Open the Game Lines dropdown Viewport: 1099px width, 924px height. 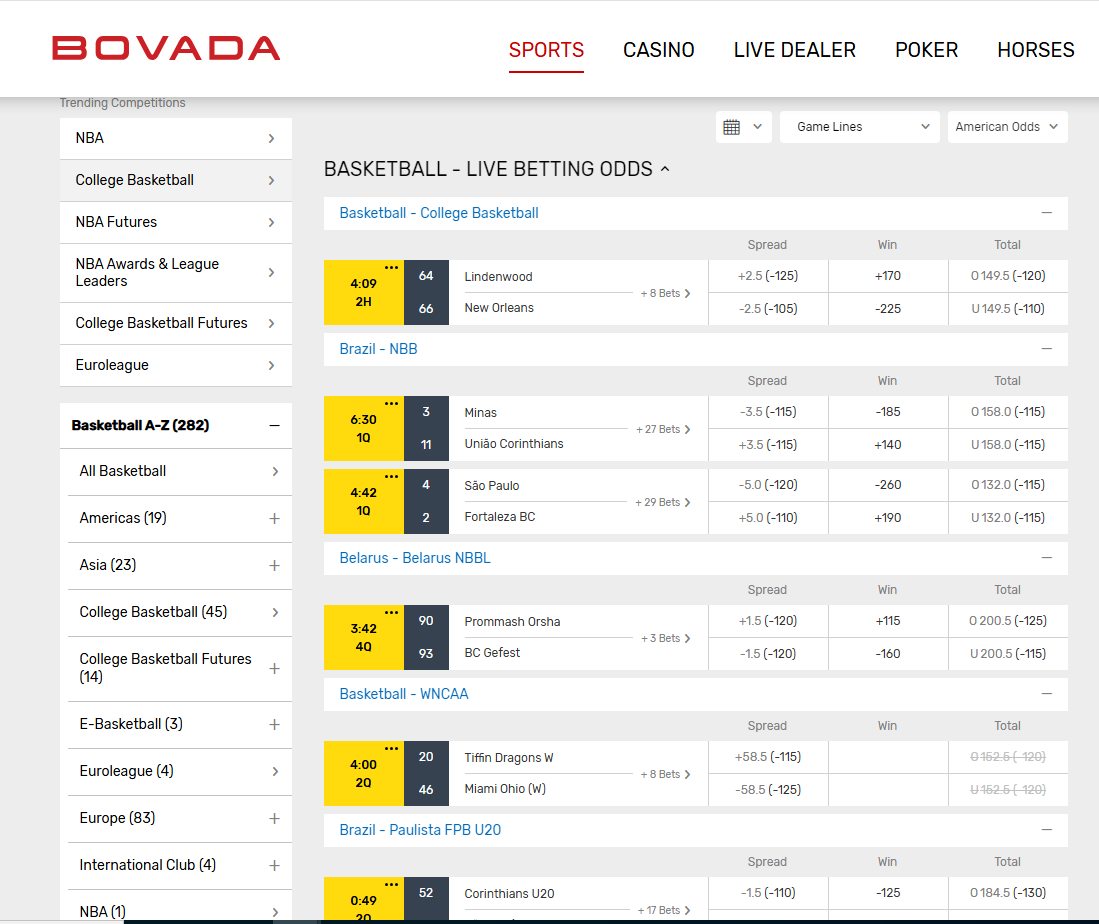(859, 127)
